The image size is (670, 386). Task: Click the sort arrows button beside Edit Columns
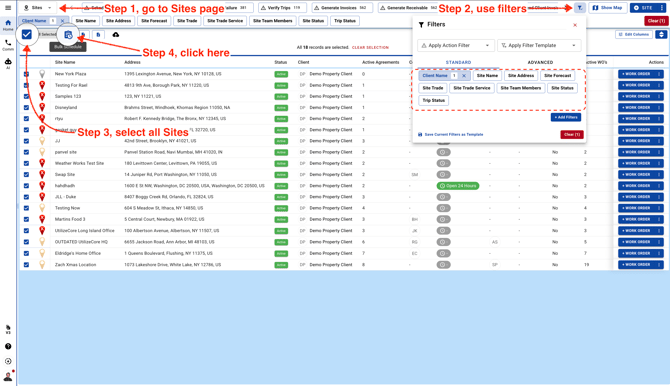(x=661, y=34)
